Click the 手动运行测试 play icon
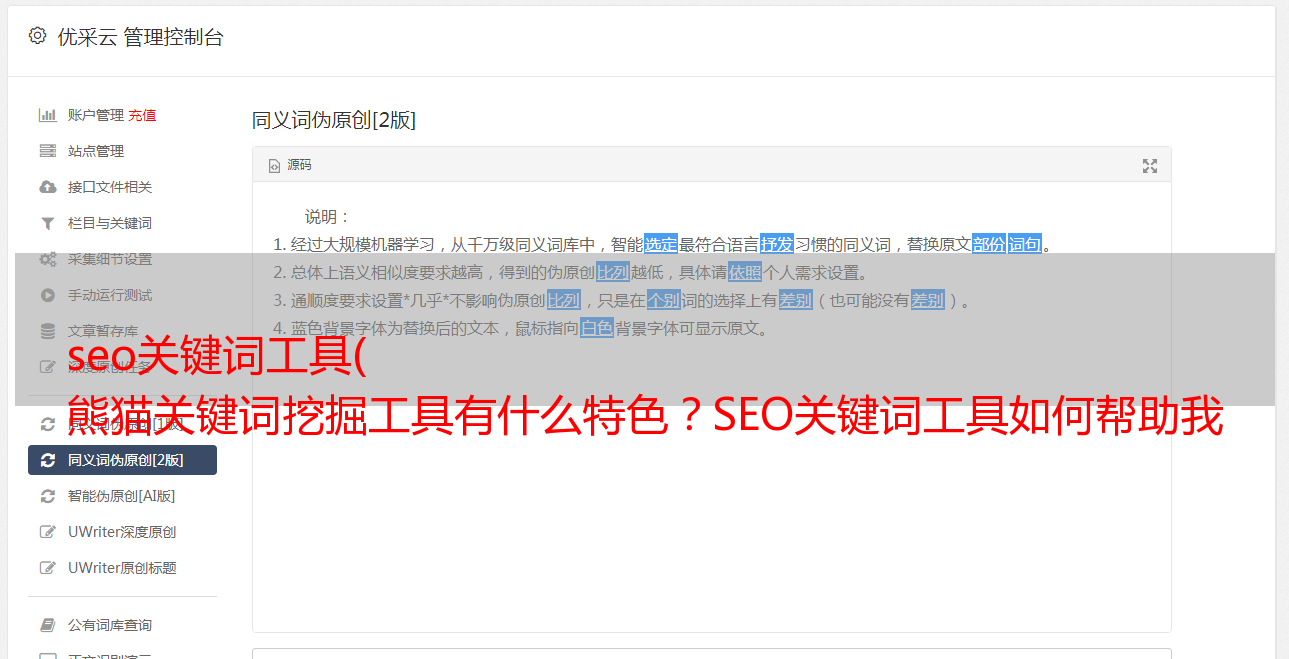The image size is (1289, 659). point(47,295)
